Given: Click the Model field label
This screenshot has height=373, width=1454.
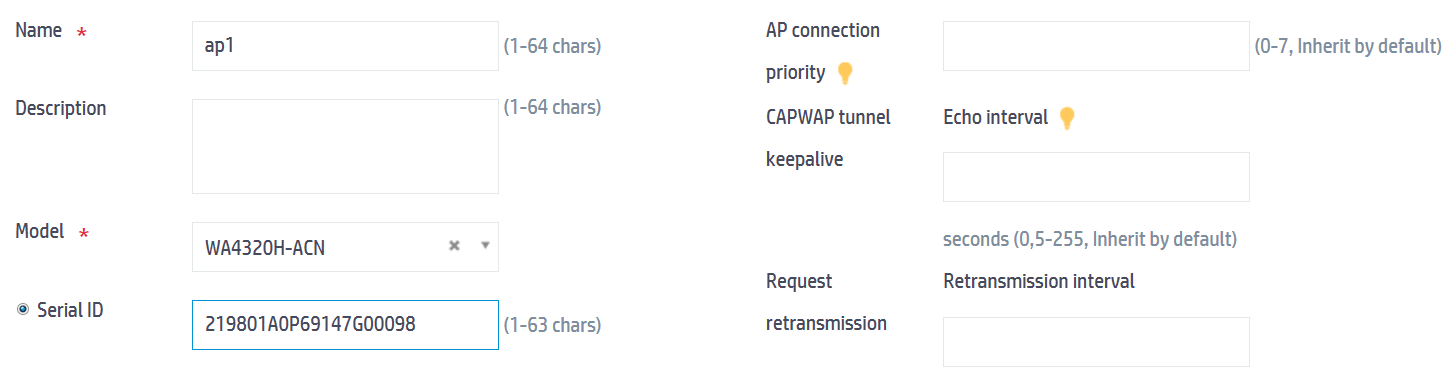Looking at the screenshot, I should coord(40,231).
